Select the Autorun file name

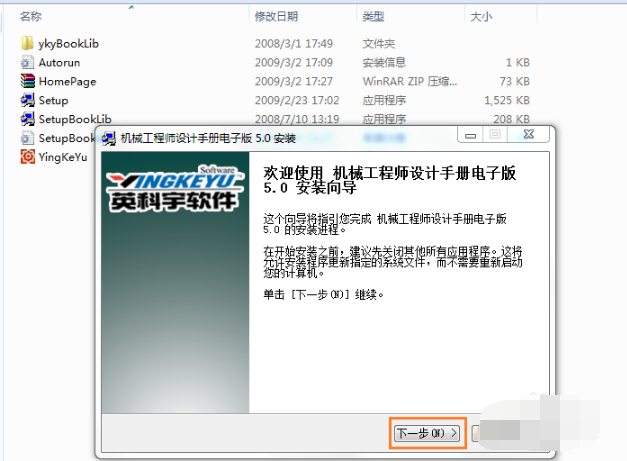59,62
